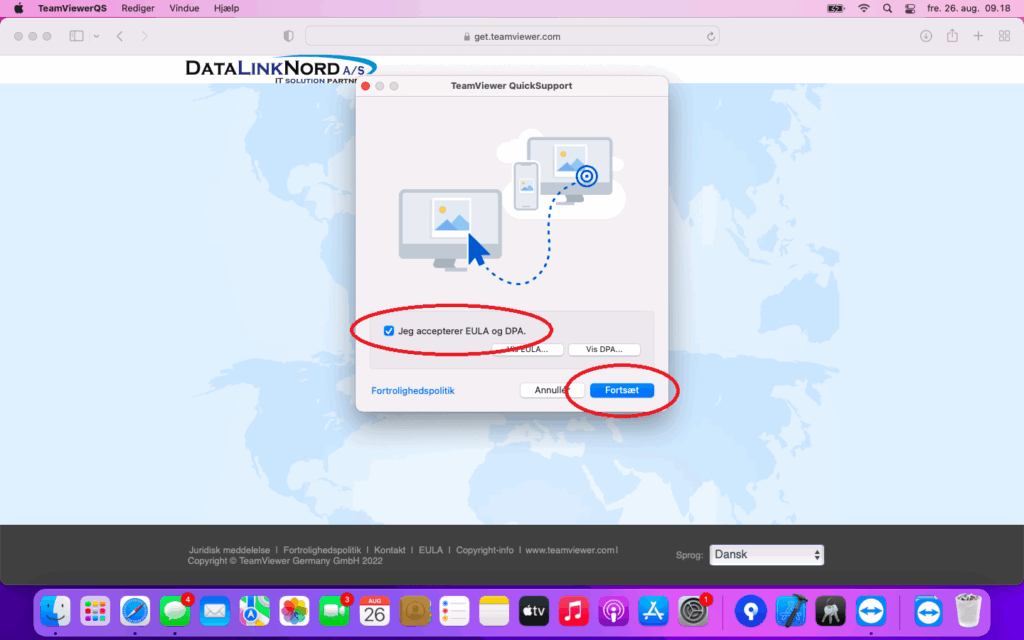Show tab overview grid icon
This screenshot has width=1024, height=640.
click(1004, 36)
